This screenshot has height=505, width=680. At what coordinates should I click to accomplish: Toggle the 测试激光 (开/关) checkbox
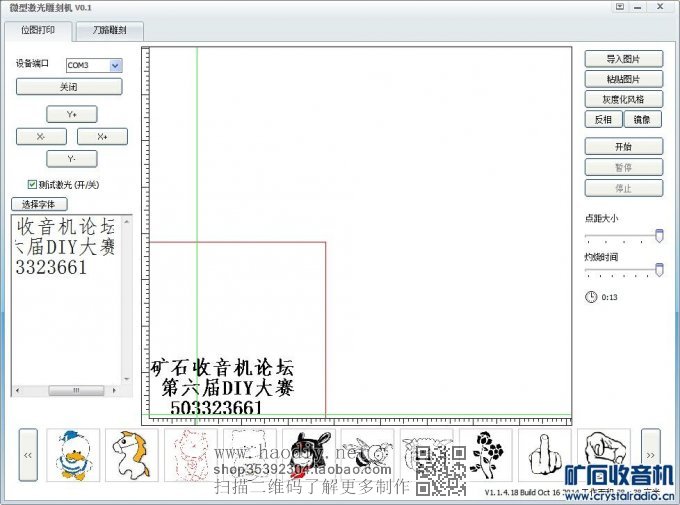pos(33,184)
